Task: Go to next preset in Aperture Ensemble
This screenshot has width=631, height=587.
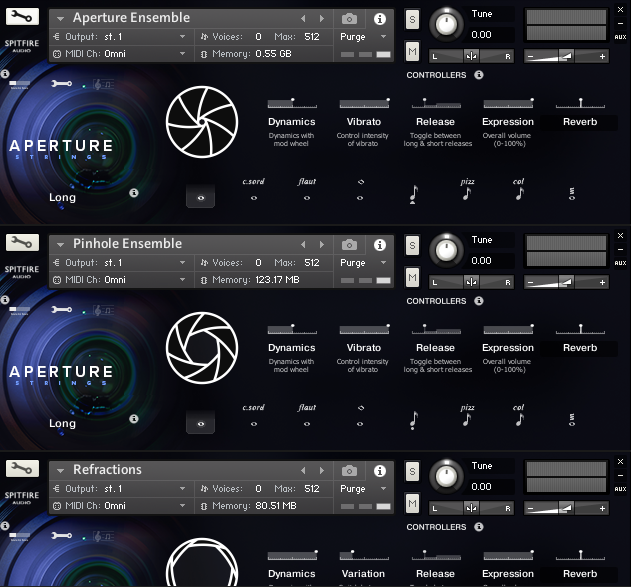Action: click(322, 19)
